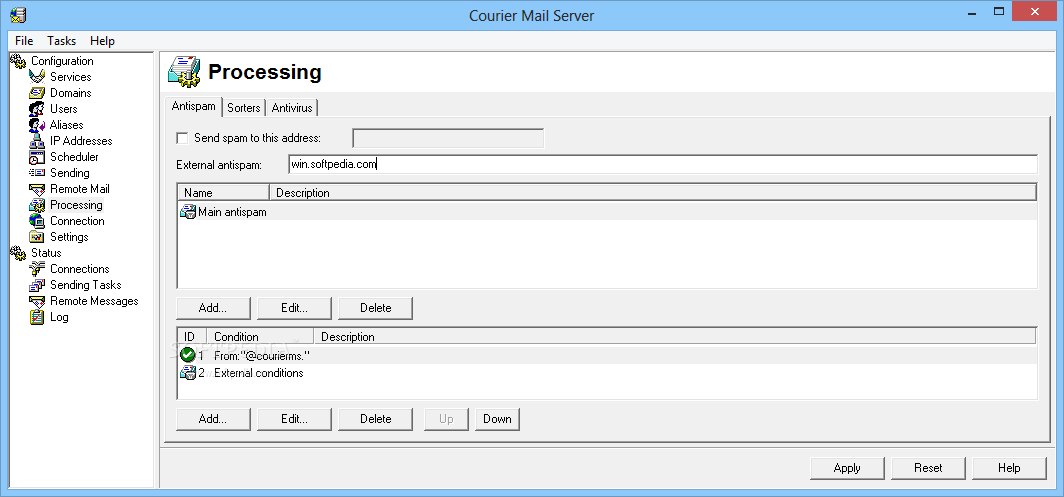
Task: Select the From:"@courierms." condition row
Action: pyautogui.click(x=607, y=354)
